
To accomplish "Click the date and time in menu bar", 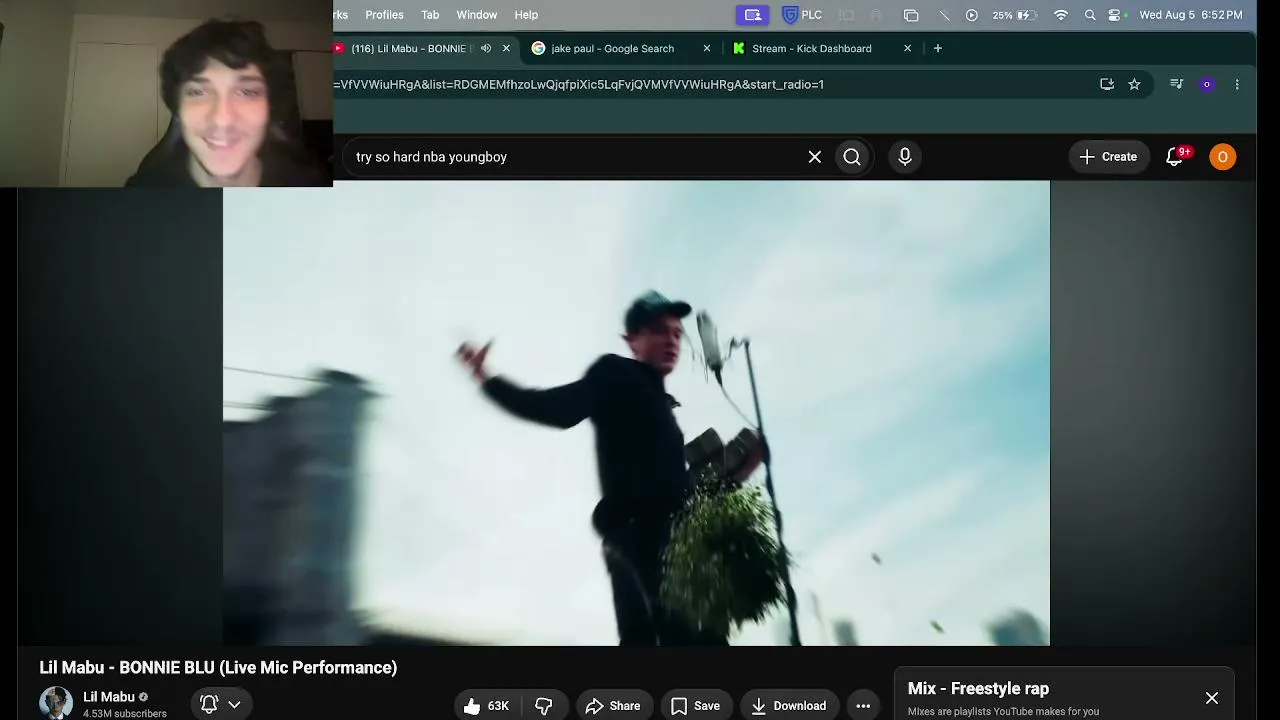I will coord(1191,15).
